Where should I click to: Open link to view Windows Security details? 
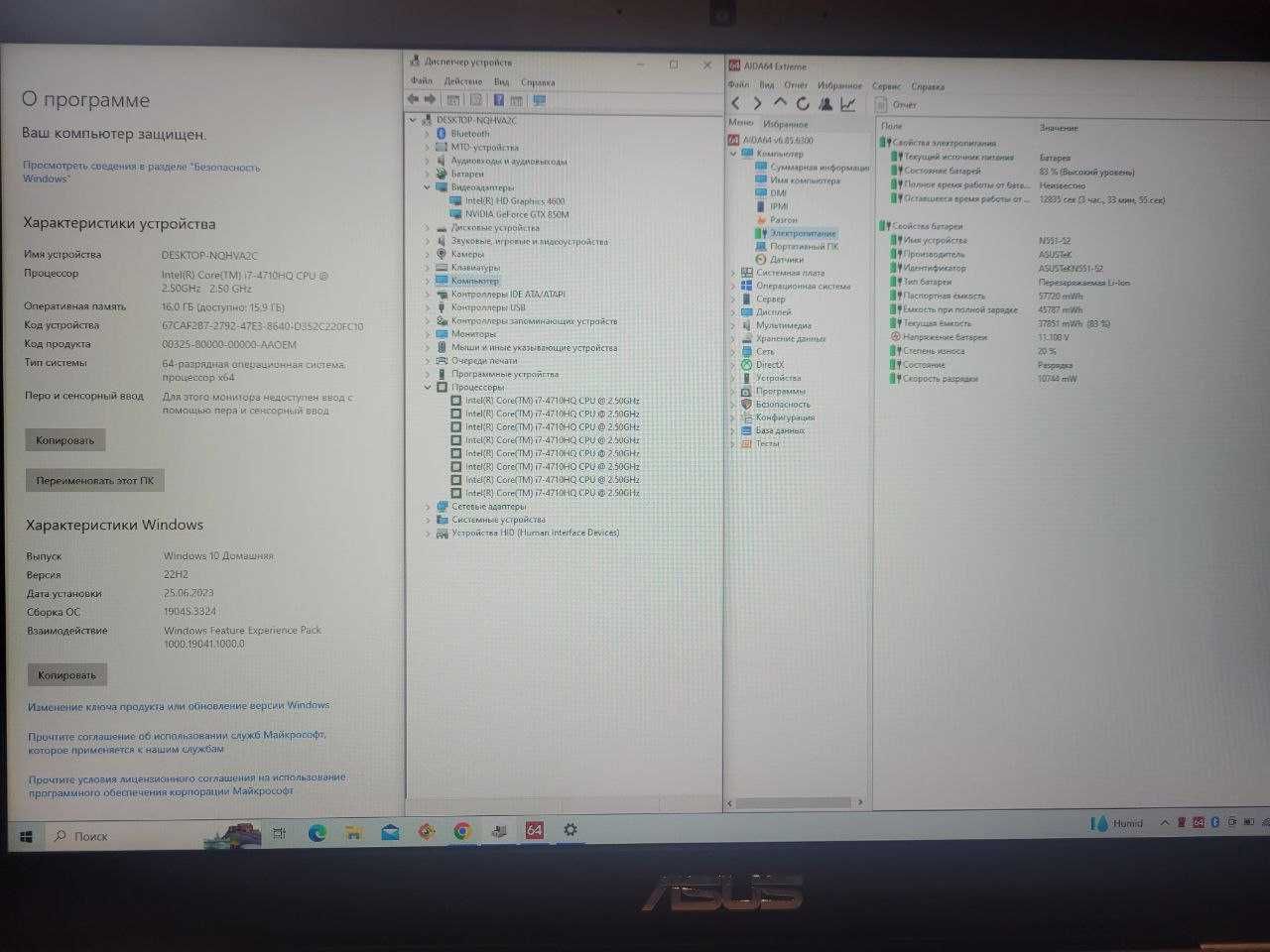tap(141, 173)
